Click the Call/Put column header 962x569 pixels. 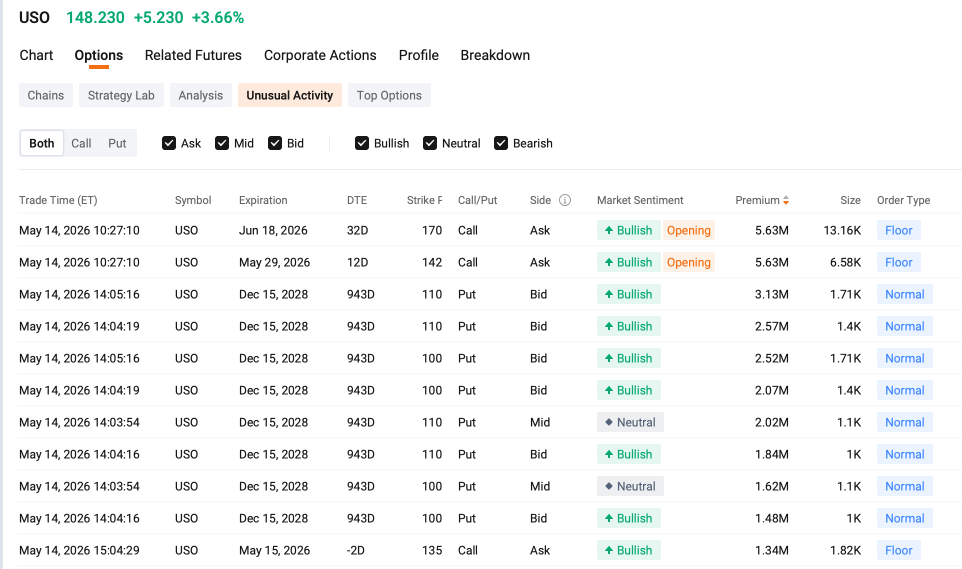coord(477,200)
